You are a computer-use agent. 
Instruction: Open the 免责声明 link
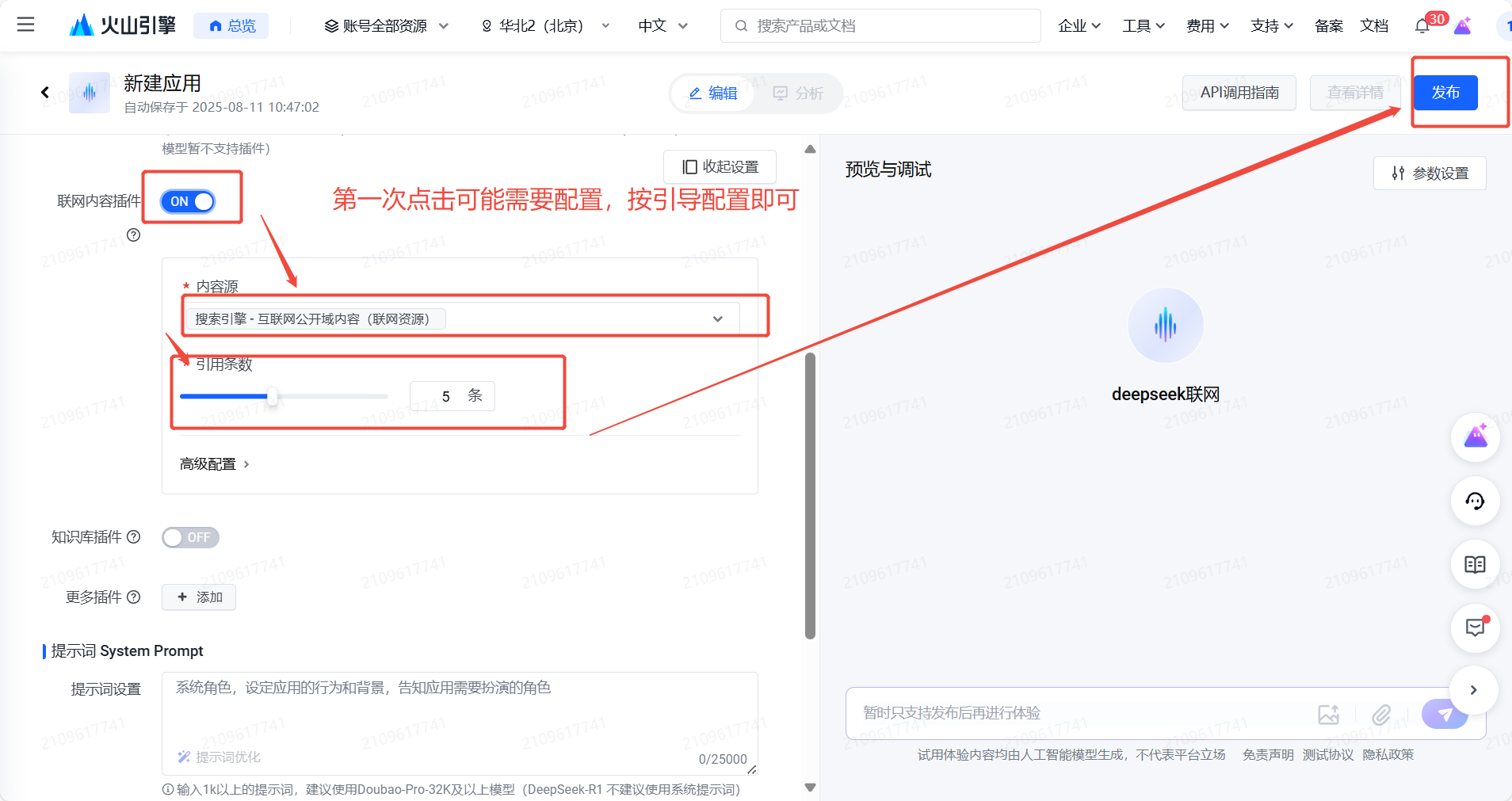click(x=1268, y=755)
